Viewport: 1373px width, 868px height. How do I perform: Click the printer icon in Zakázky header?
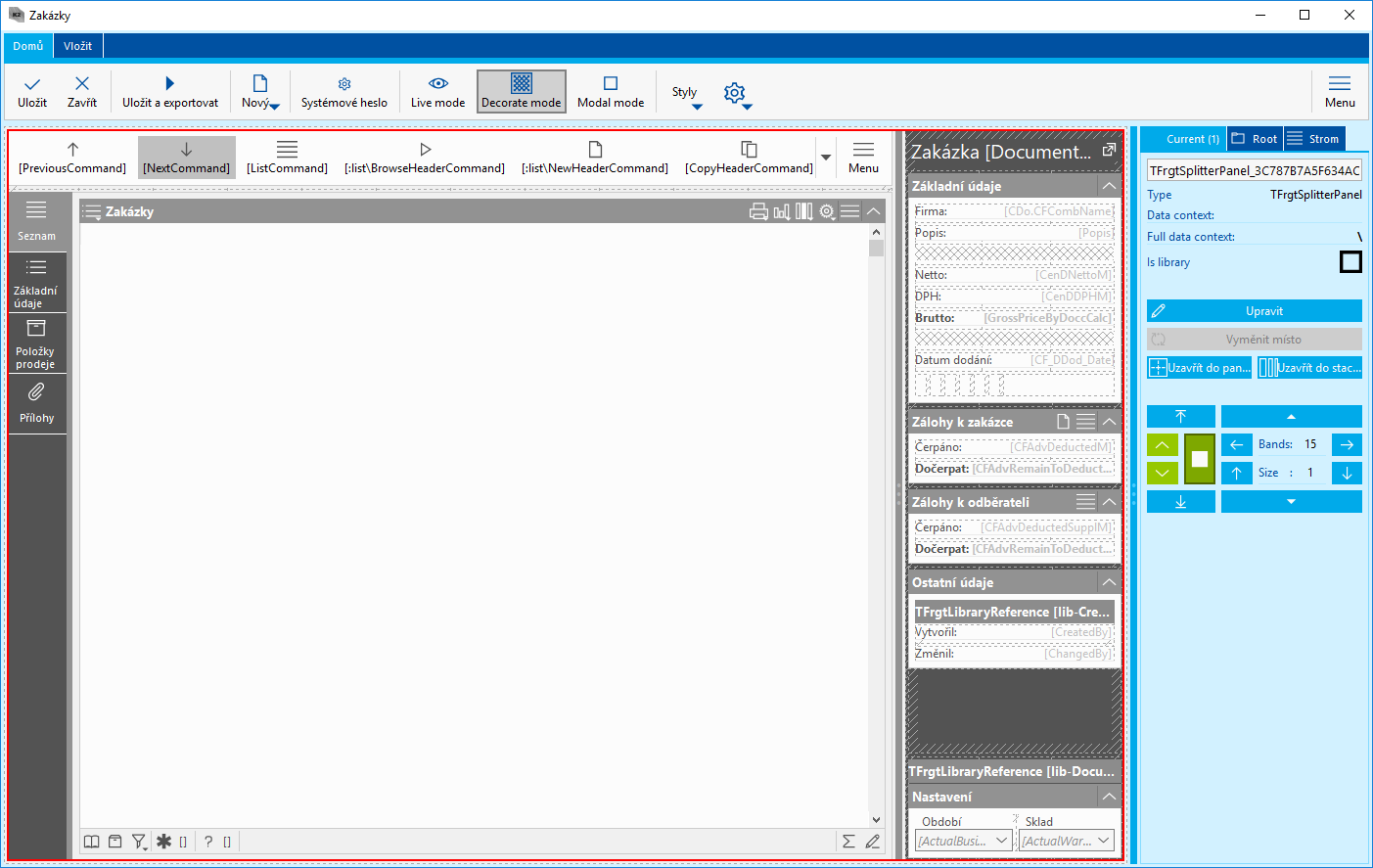coord(758,211)
